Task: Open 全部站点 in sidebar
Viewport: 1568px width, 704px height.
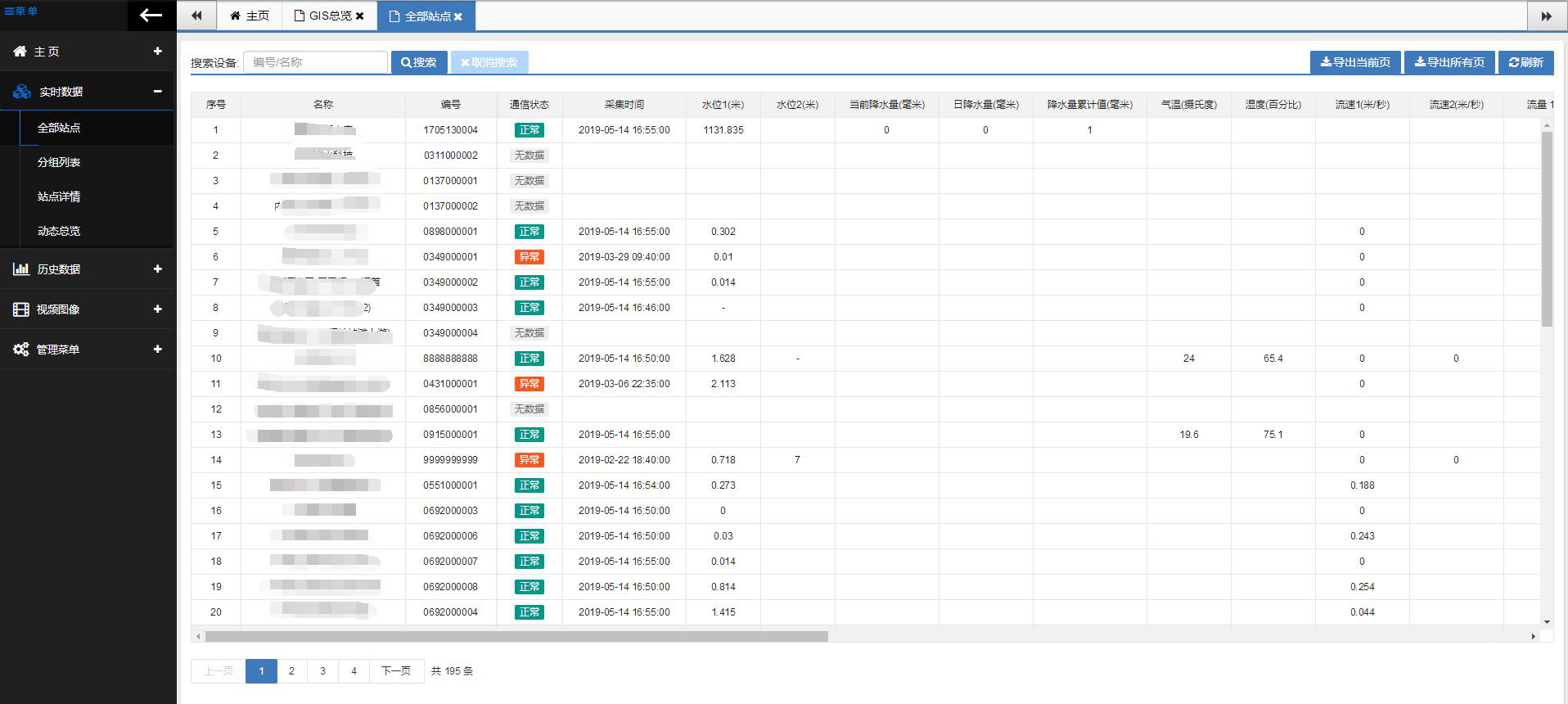Action: pos(59,128)
